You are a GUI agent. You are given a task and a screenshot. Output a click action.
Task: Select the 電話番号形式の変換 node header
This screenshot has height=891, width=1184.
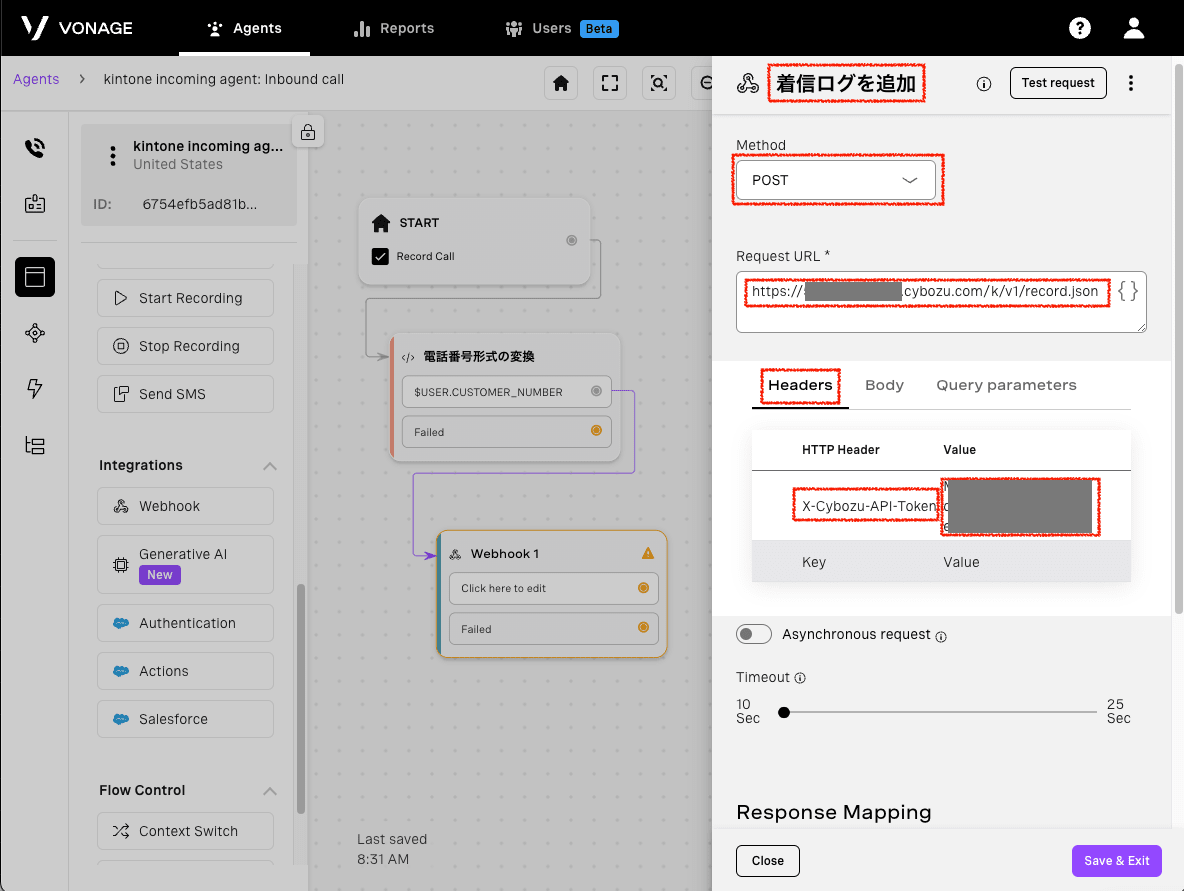click(x=479, y=356)
